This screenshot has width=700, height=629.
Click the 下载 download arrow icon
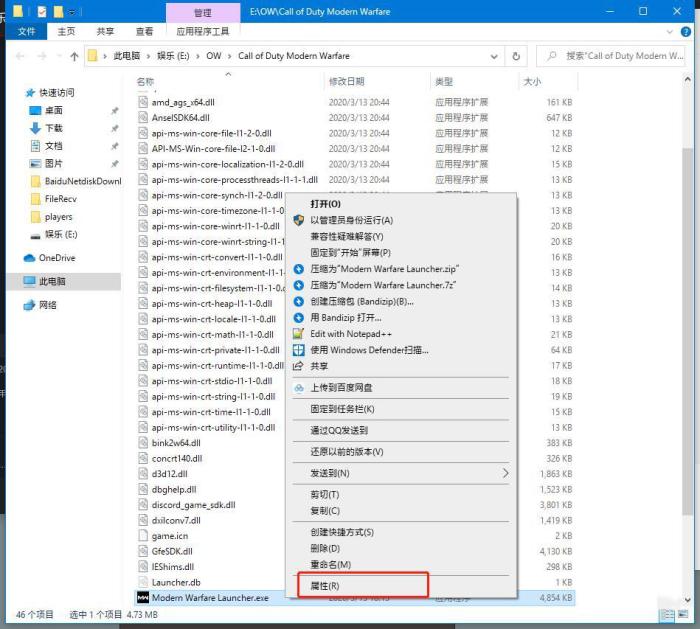(x=35, y=129)
